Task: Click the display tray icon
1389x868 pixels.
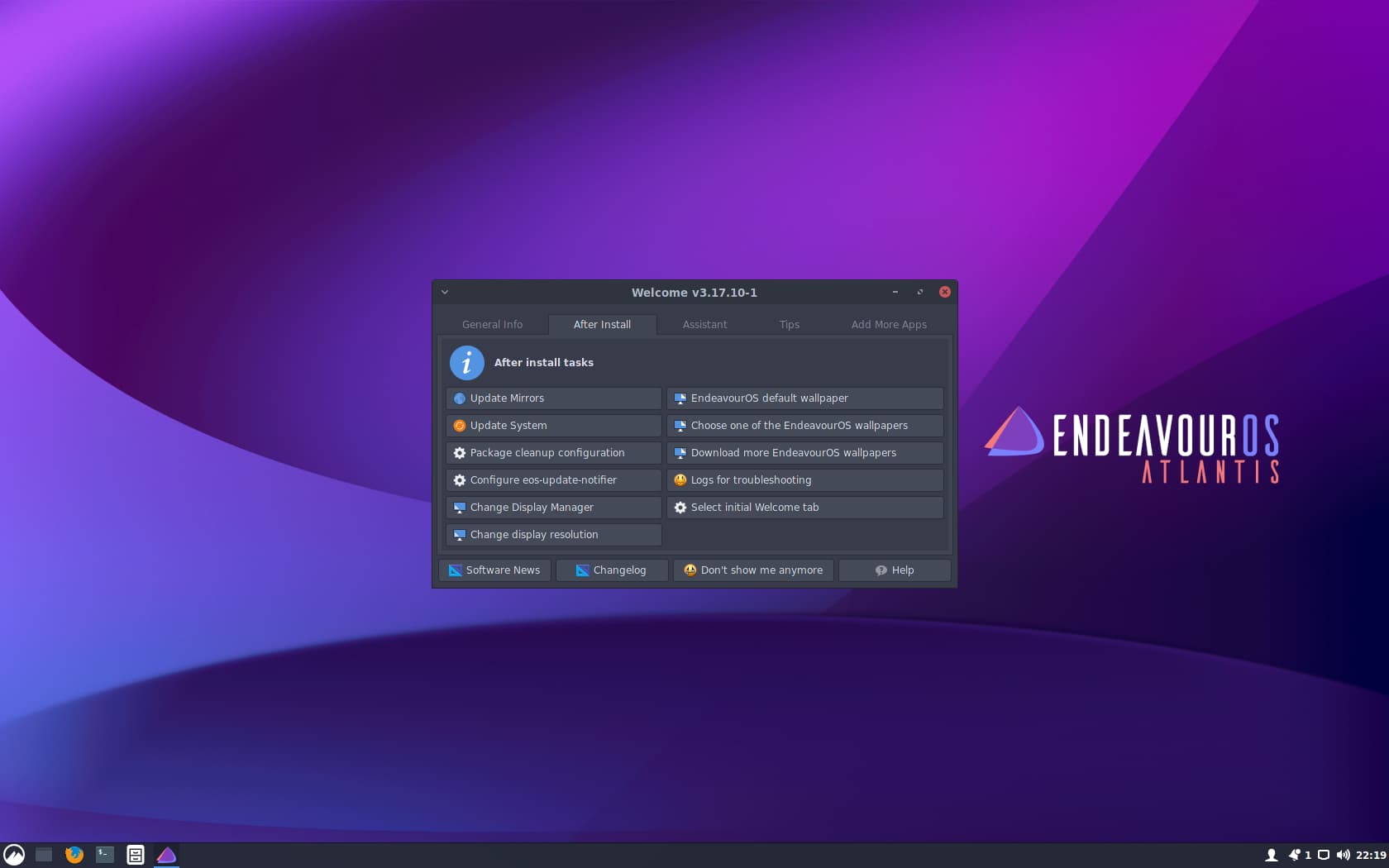Action: (x=1324, y=856)
